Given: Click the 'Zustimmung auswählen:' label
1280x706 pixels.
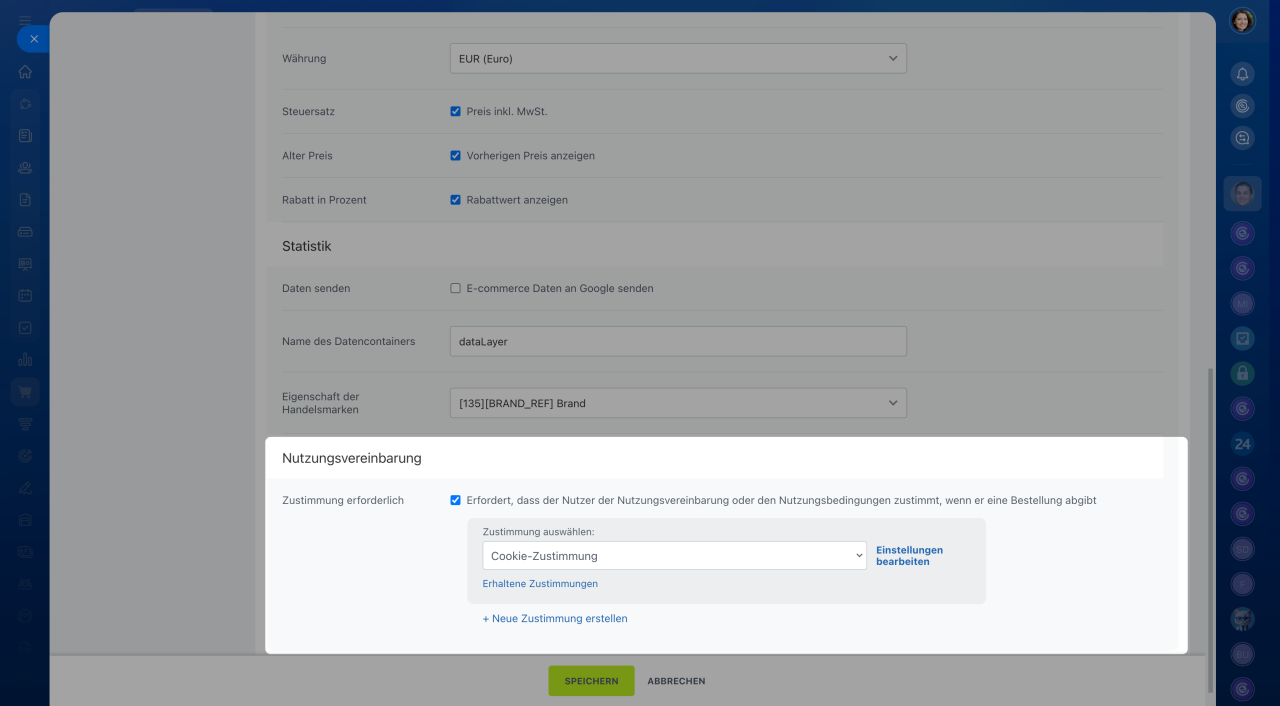Looking at the screenshot, I should (538, 532).
